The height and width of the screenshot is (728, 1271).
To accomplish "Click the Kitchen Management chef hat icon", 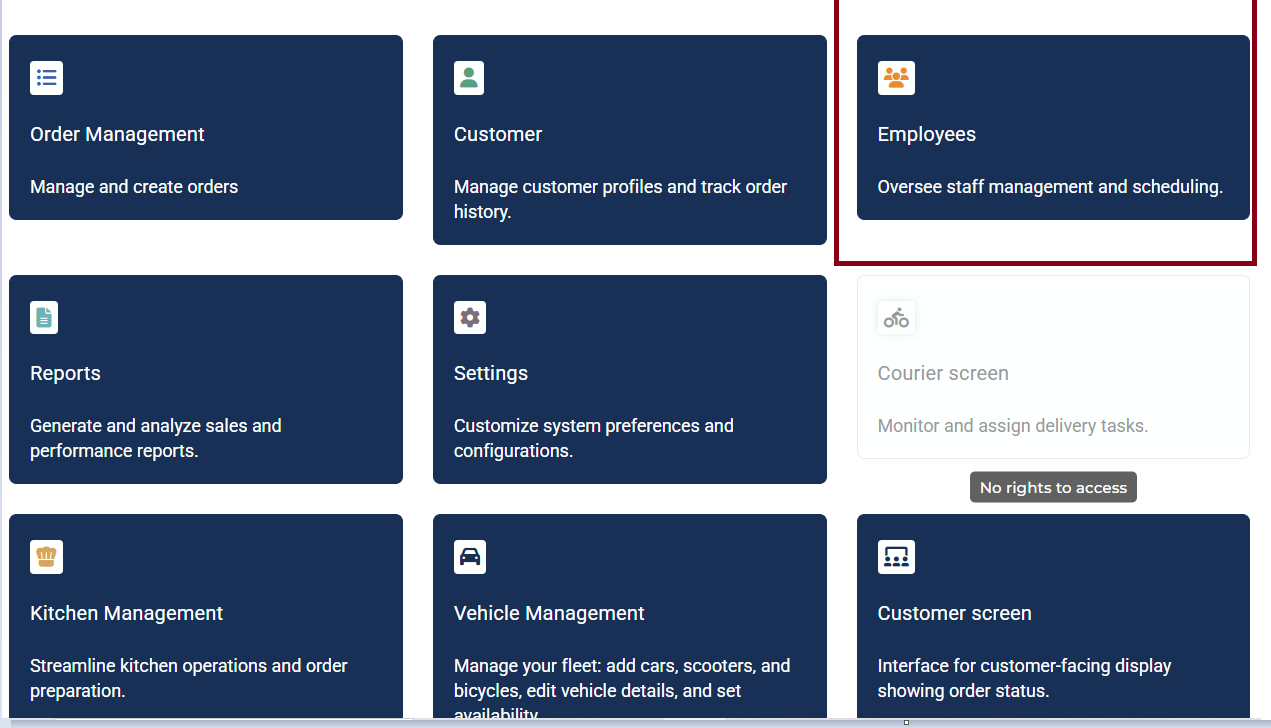I will 46,557.
